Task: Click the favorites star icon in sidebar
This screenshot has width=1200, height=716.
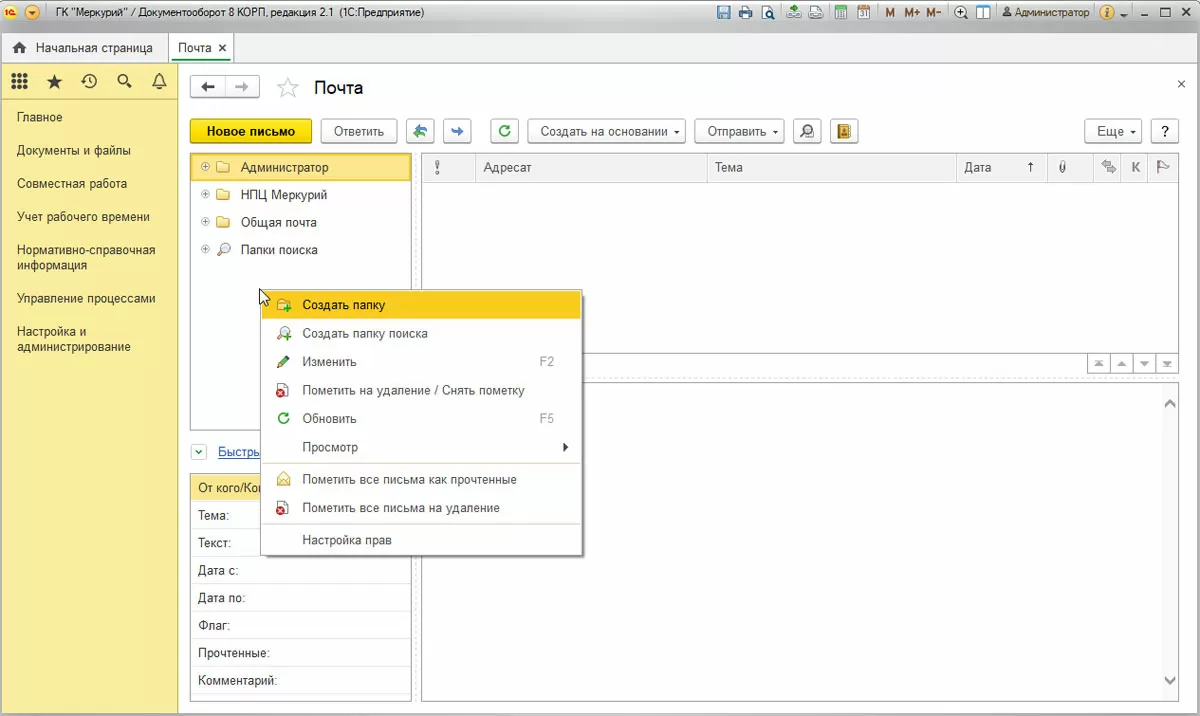Action: tap(54, 82)
